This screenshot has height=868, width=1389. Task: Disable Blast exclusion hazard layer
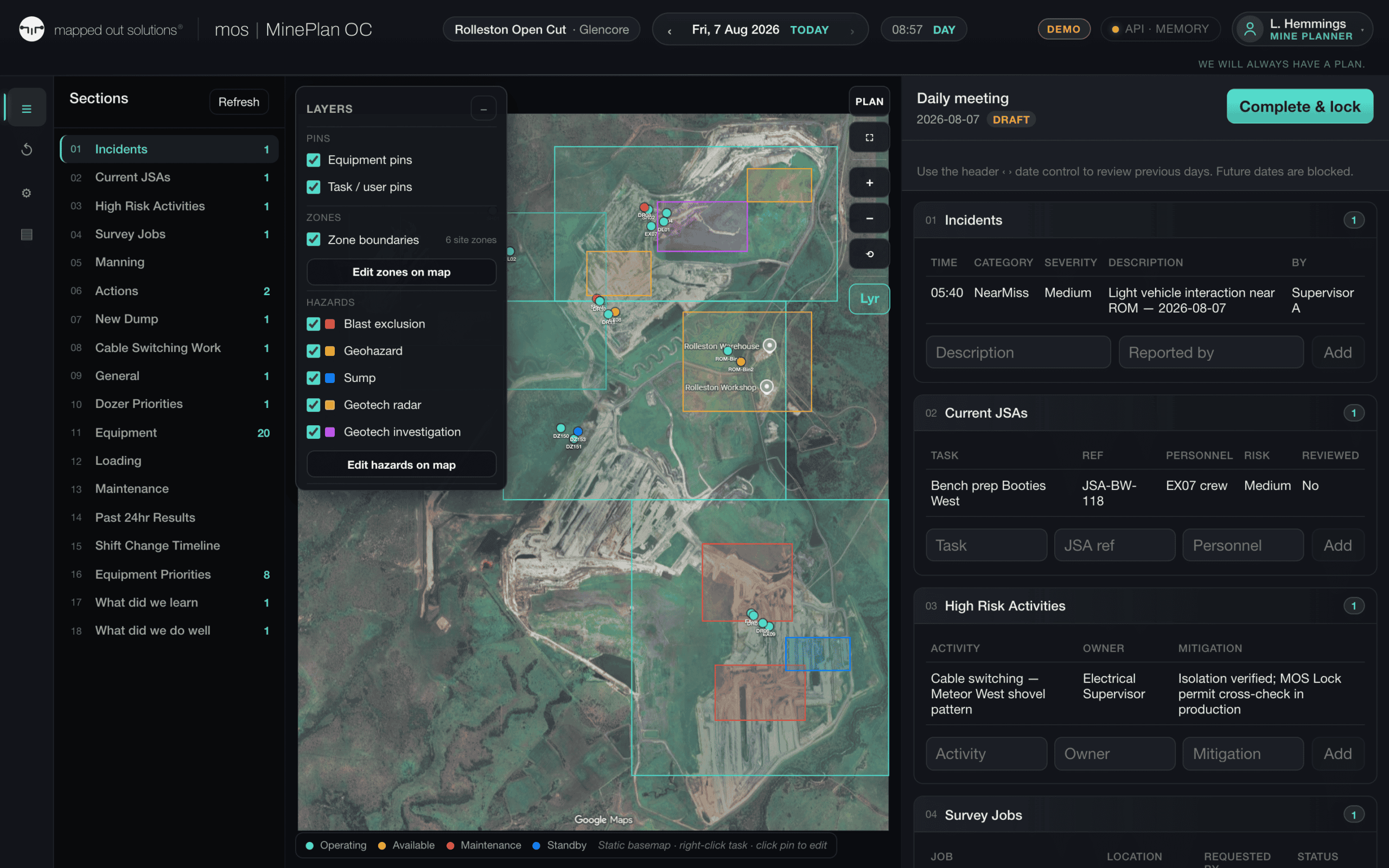314,324
